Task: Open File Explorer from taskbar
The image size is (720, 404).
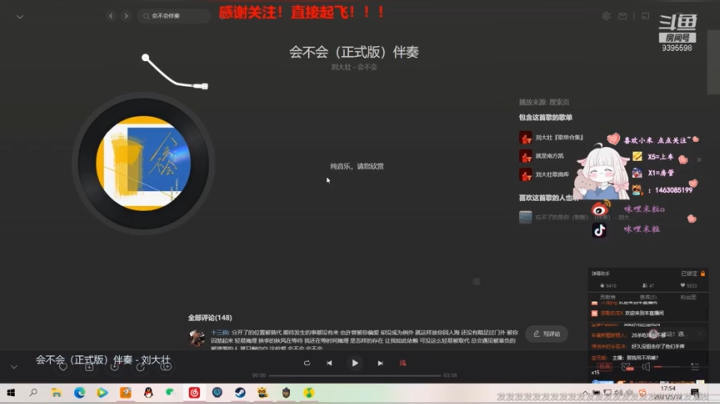Action: point(56,393)
